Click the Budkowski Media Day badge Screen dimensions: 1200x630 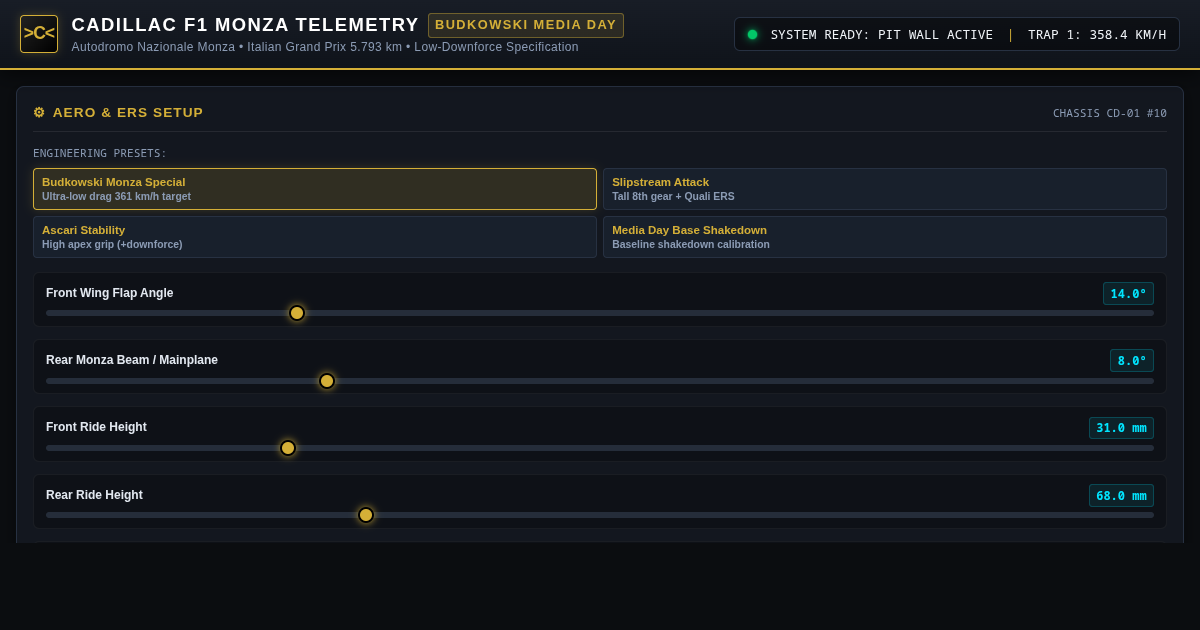pos(526,25)
